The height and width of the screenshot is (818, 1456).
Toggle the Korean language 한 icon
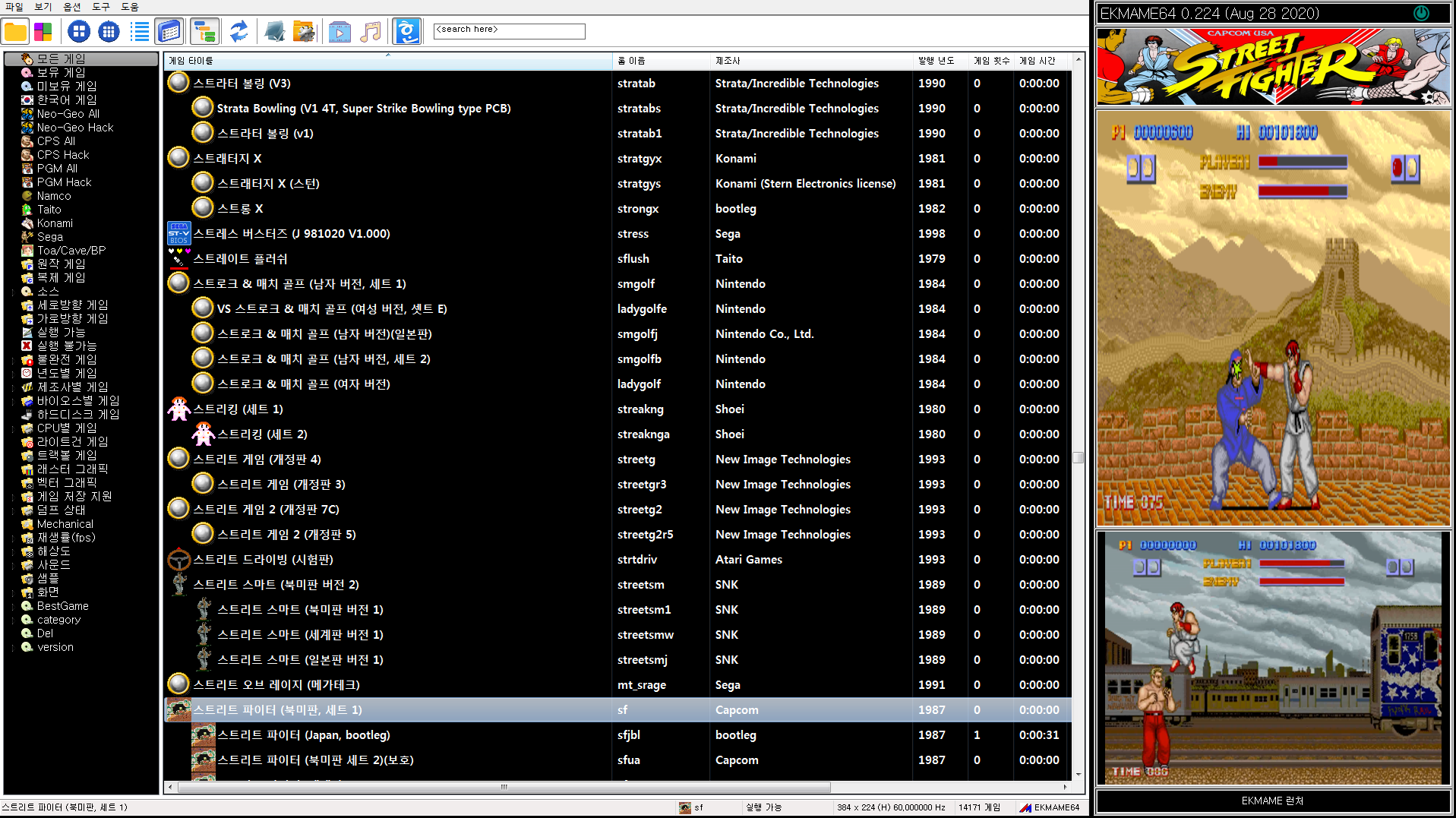coord(407,31)
